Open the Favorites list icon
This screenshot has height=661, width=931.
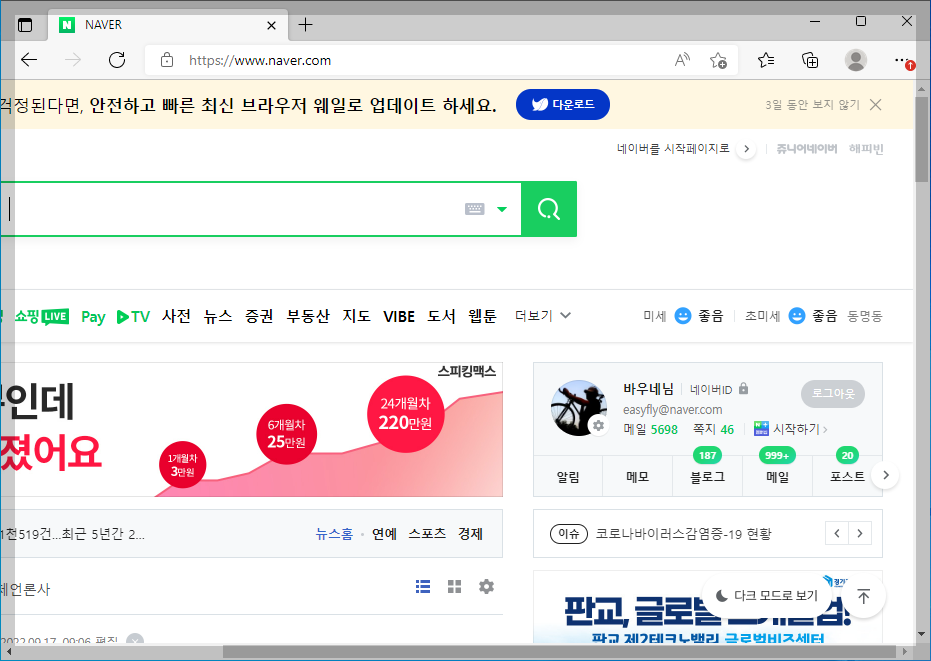coord(766,60)
